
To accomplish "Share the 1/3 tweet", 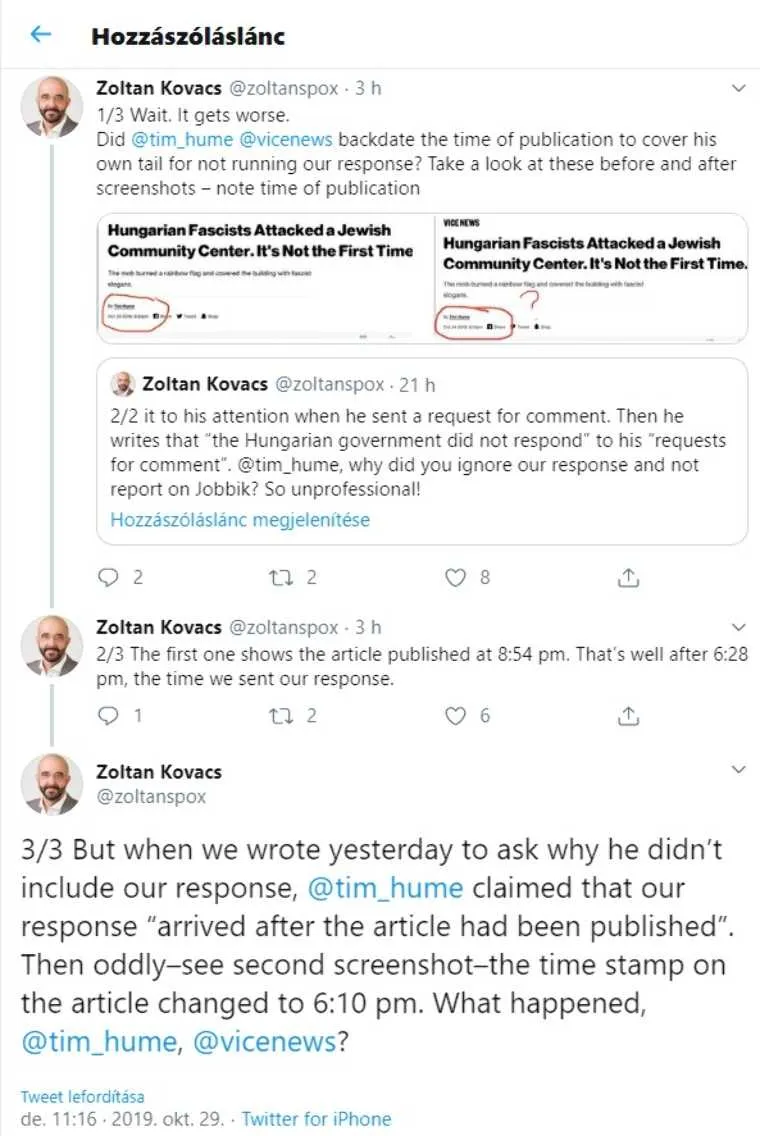I will point(628,577).
